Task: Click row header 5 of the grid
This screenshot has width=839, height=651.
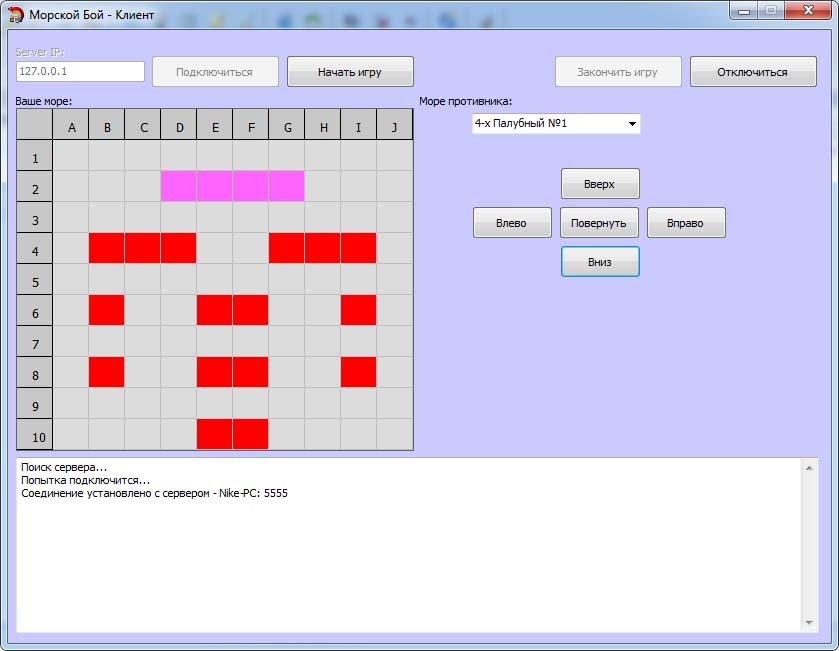Action: [35, 279]
